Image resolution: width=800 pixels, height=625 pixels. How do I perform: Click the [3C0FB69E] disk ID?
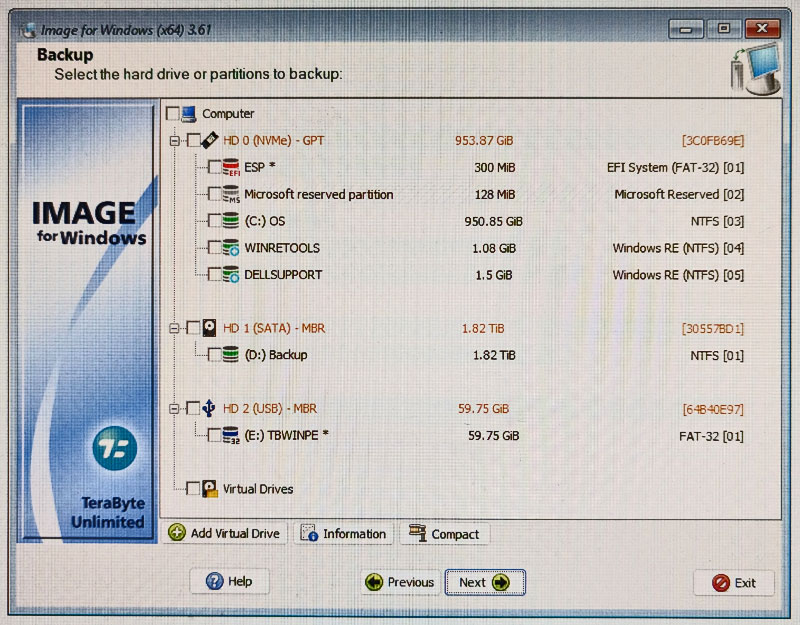pos(713,140)
